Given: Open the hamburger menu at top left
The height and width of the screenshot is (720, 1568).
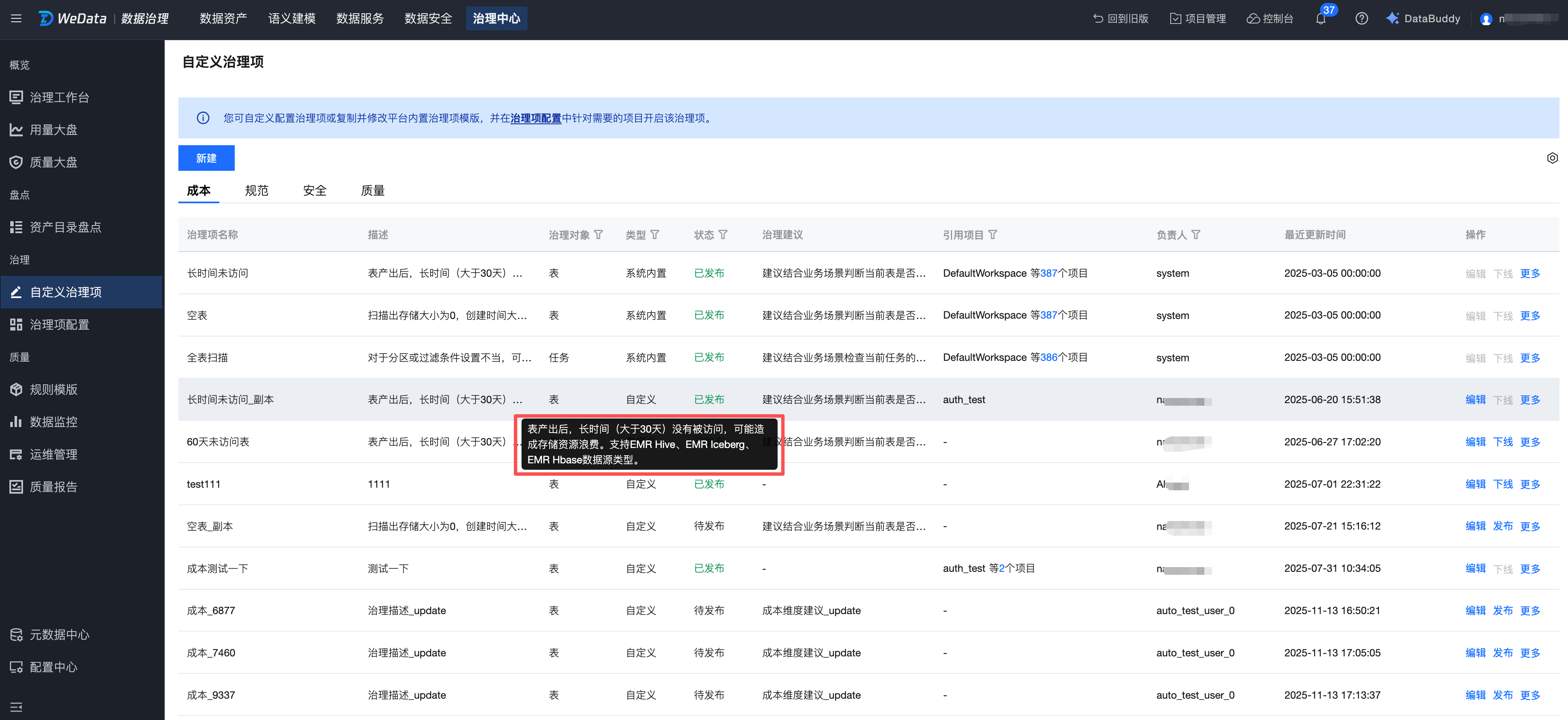Looking at the screenshot, I should tap(17, 18).
